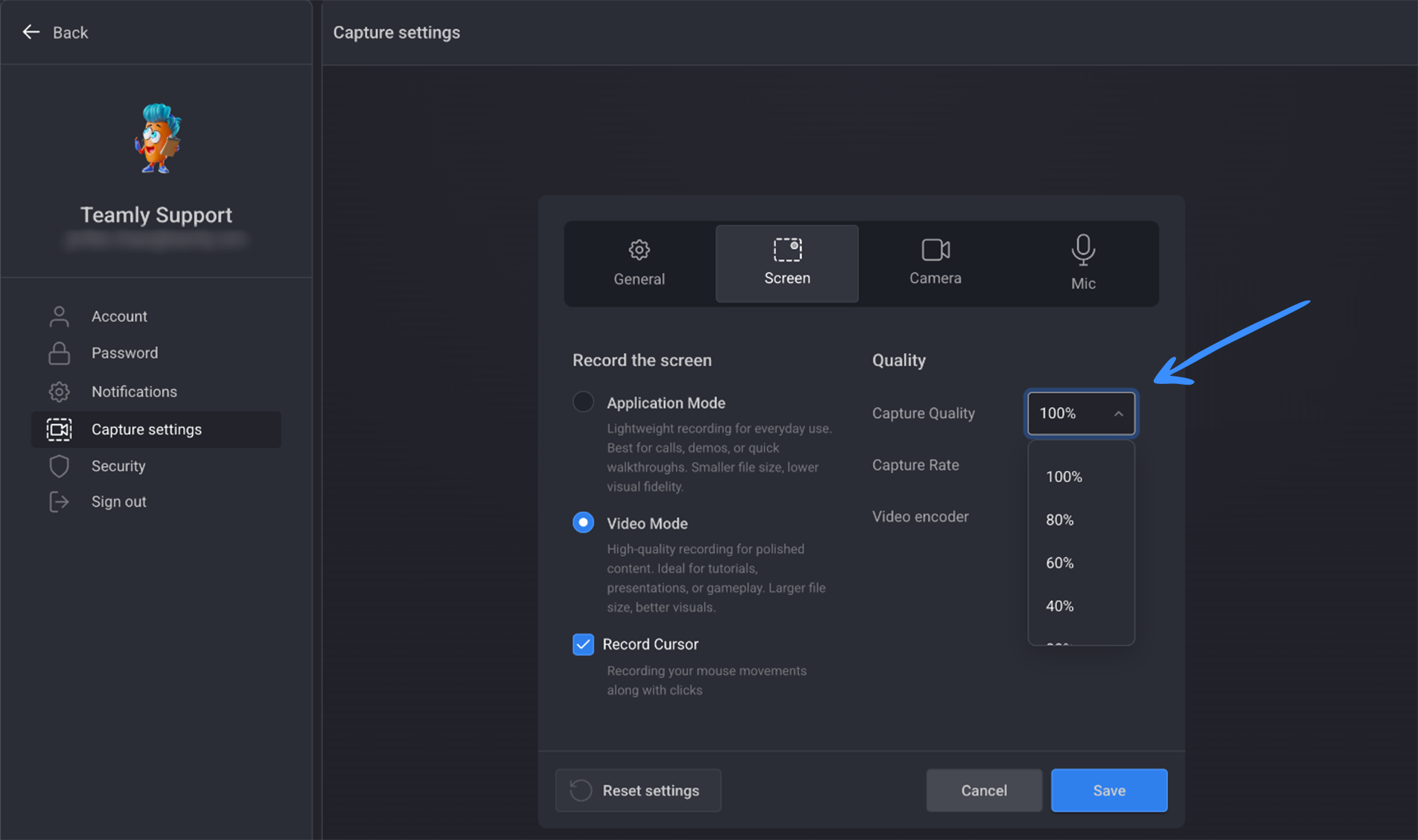1418x840 pixels.
Task: Switch to the General tab
Action: pos(639,263)
